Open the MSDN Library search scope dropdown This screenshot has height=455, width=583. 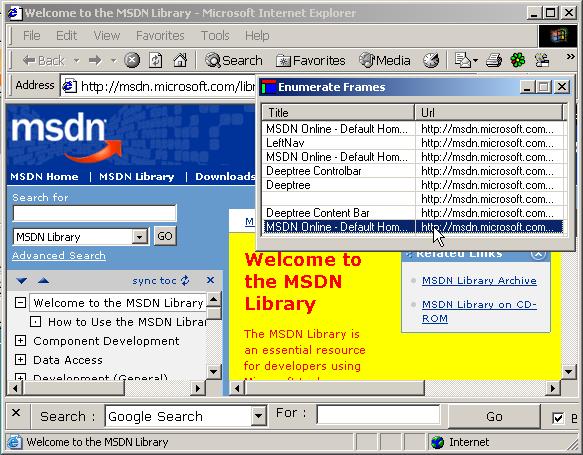point(140,237)
